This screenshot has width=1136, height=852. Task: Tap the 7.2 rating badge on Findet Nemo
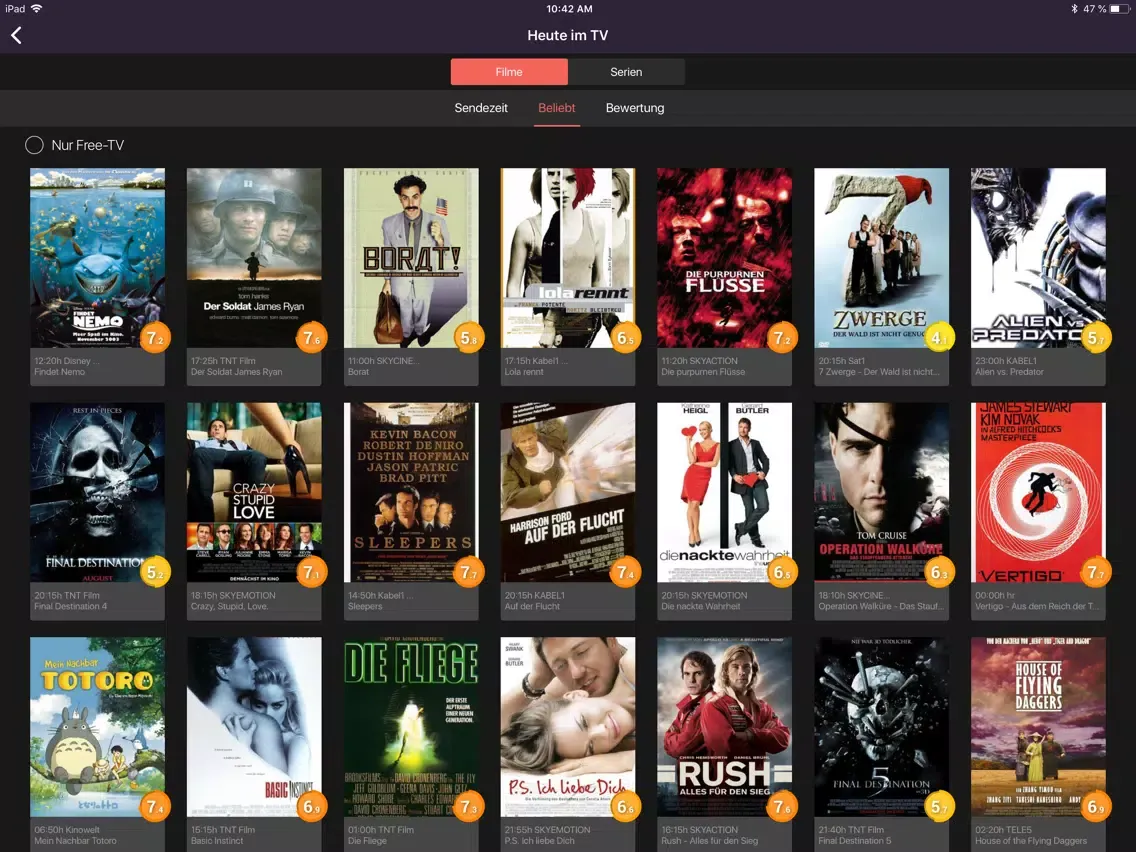pos(155,338)
